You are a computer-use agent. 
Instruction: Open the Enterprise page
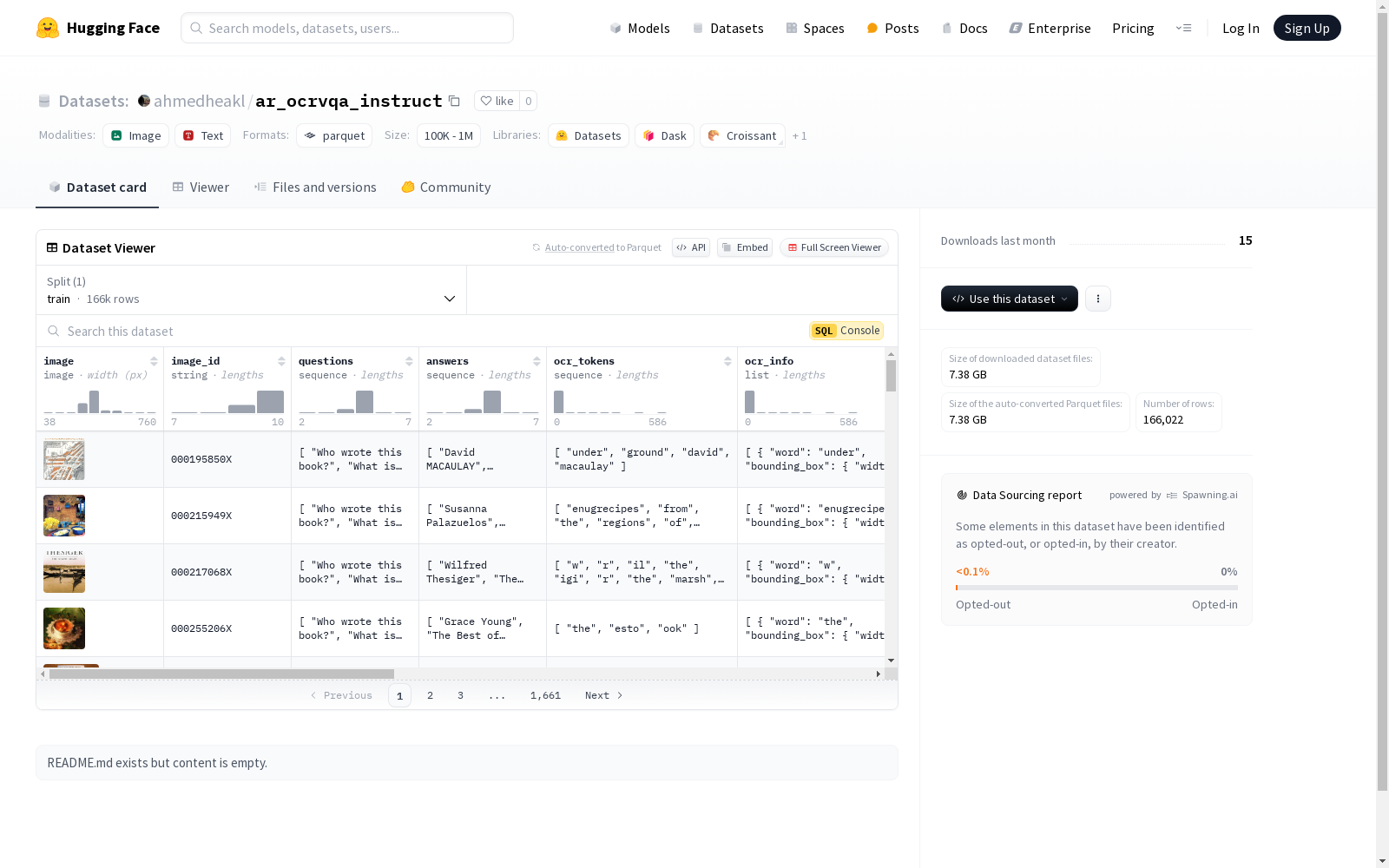coord(1050,28)
